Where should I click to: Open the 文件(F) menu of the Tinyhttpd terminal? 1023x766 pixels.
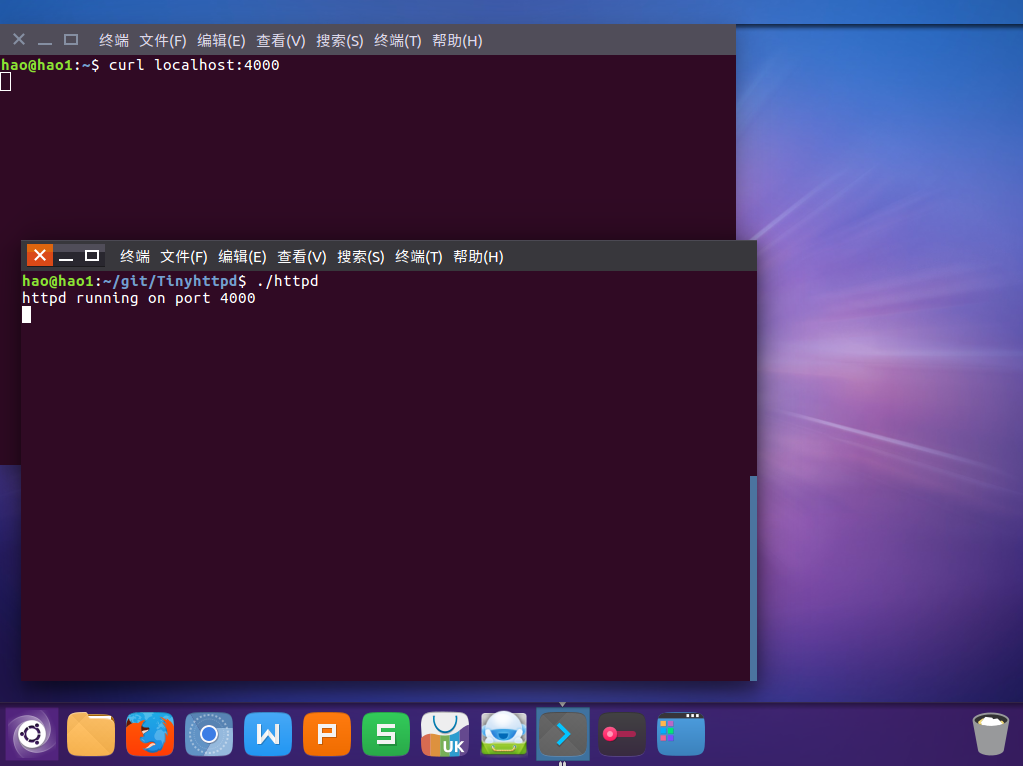(x=183, y=257)
